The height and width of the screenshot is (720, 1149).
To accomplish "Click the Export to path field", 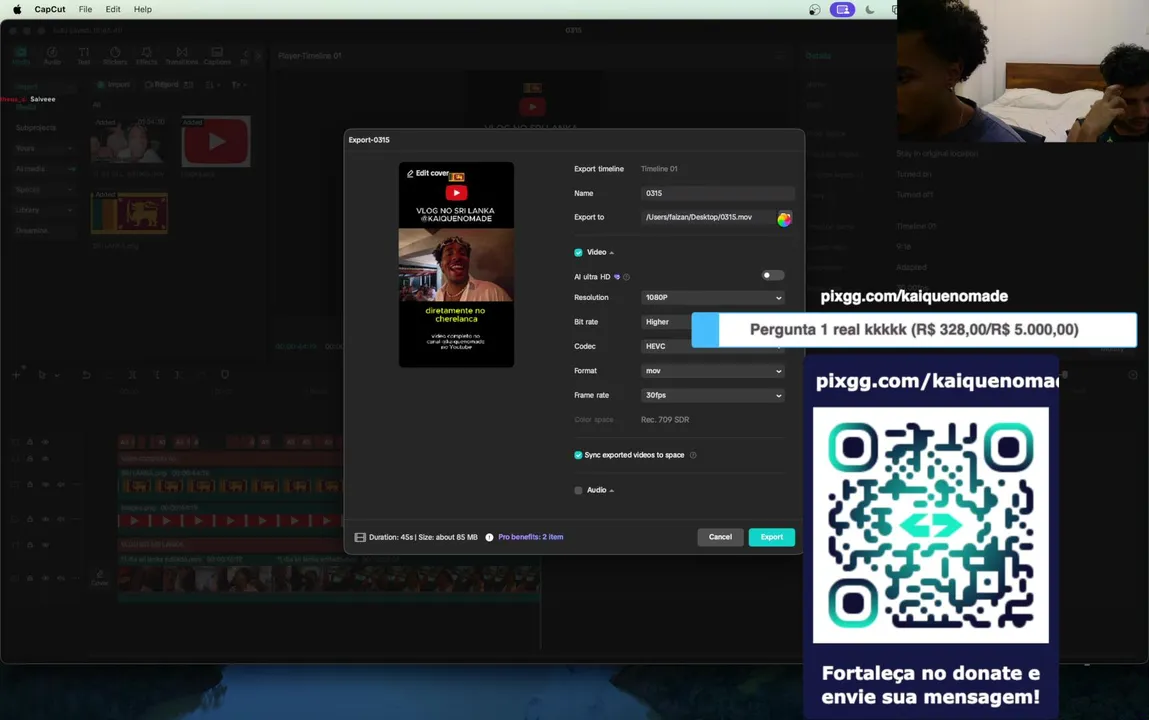I will click(707, 218).
